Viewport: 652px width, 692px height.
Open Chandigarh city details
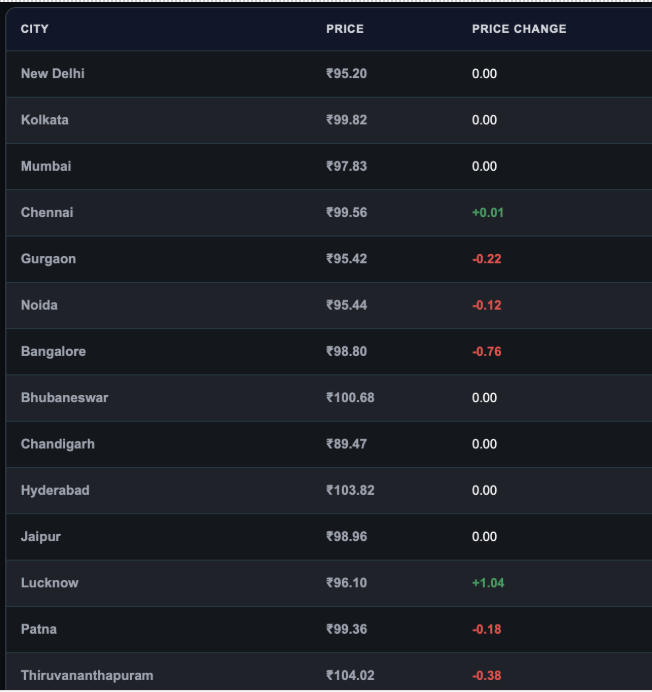click(x=57, y=444)
